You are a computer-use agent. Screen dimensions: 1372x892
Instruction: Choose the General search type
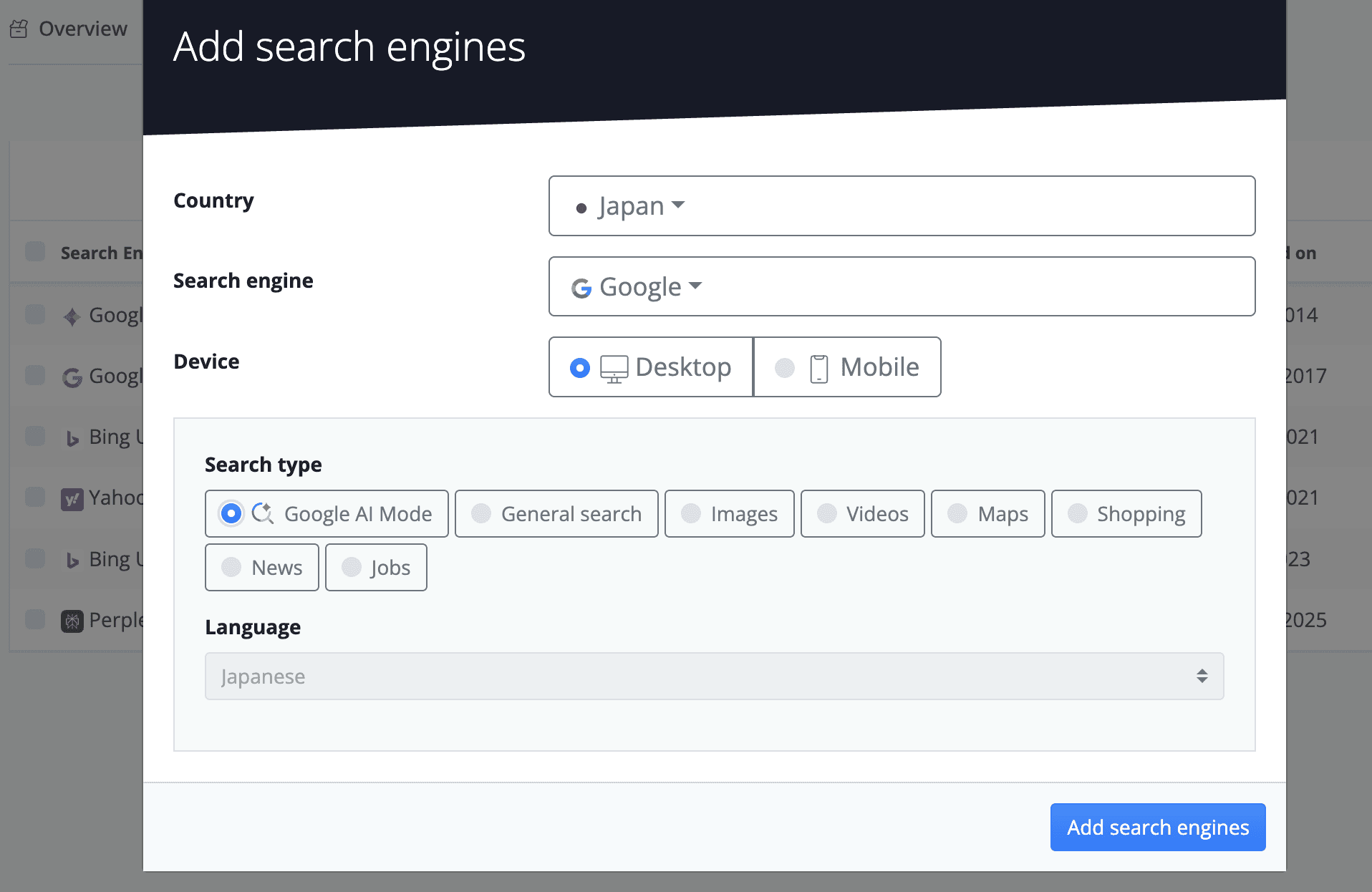coord(556,514)
